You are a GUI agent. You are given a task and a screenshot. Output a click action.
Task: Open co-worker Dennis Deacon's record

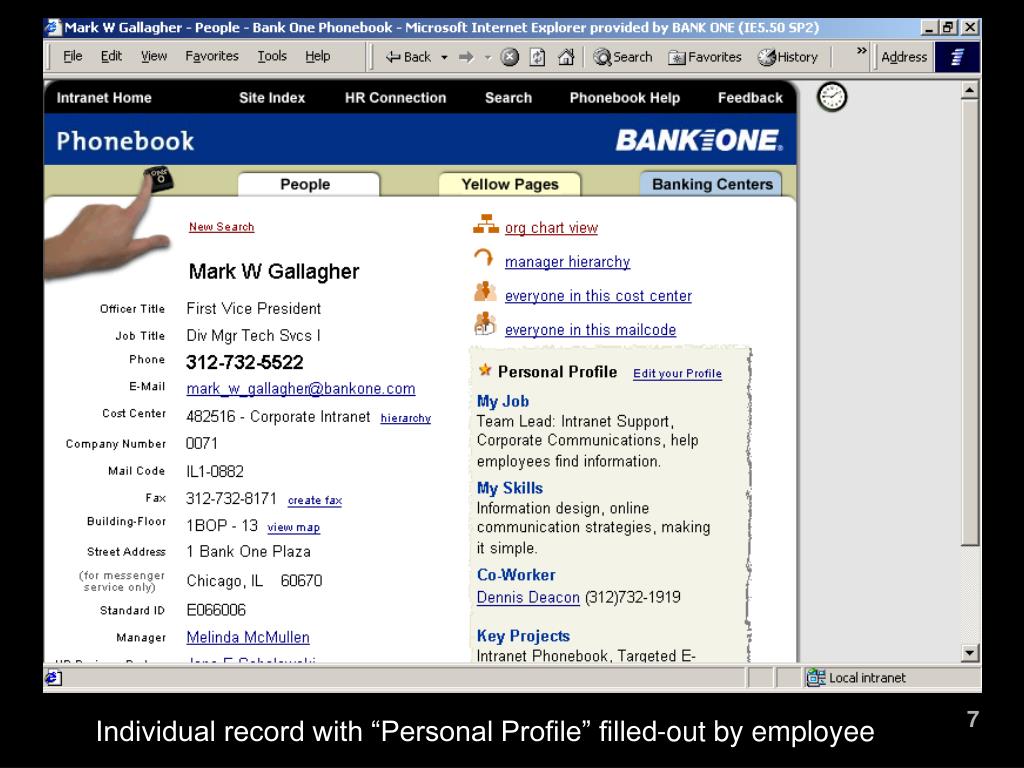[x=528, y=598]
